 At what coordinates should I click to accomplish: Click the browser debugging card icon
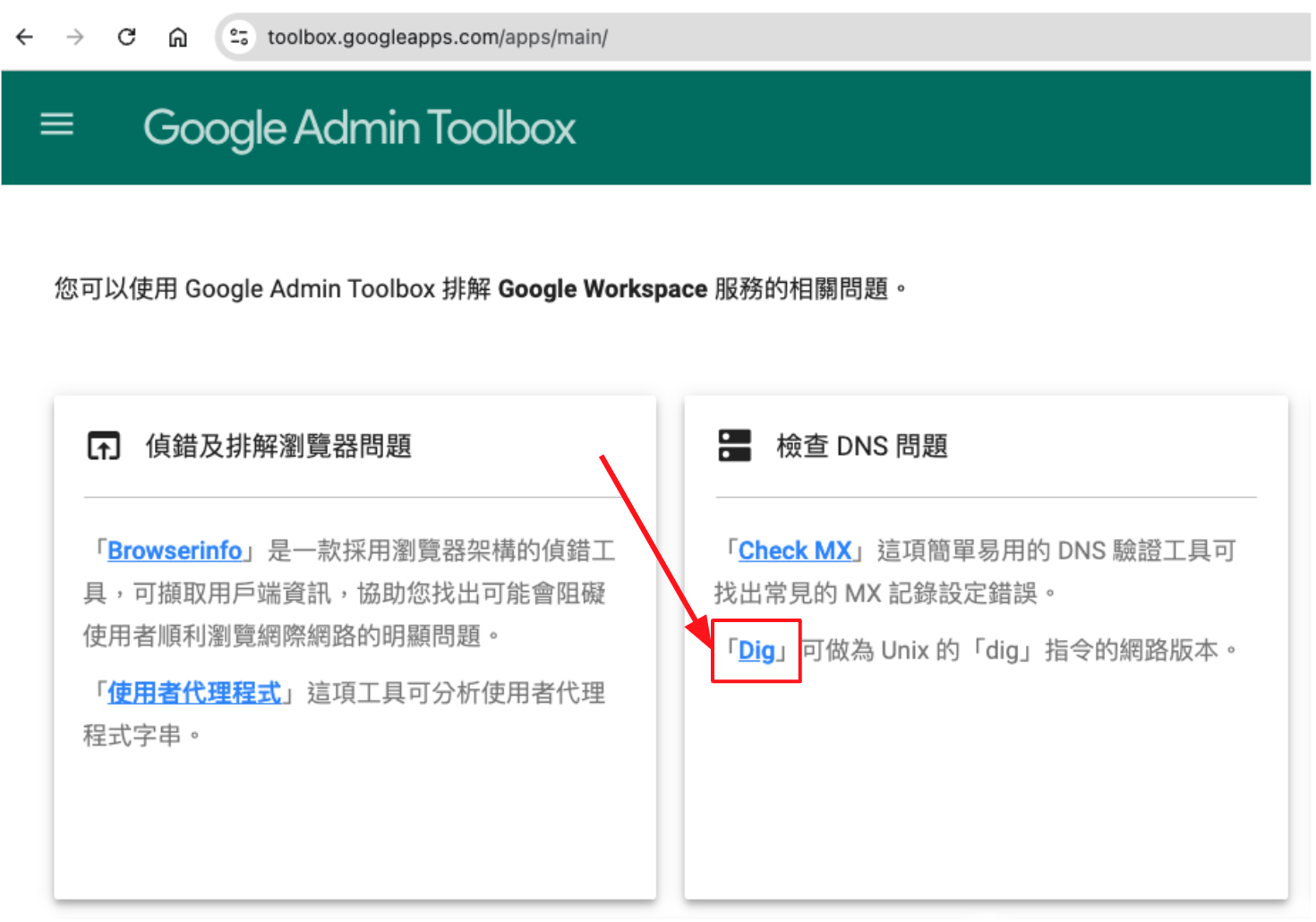104,445
